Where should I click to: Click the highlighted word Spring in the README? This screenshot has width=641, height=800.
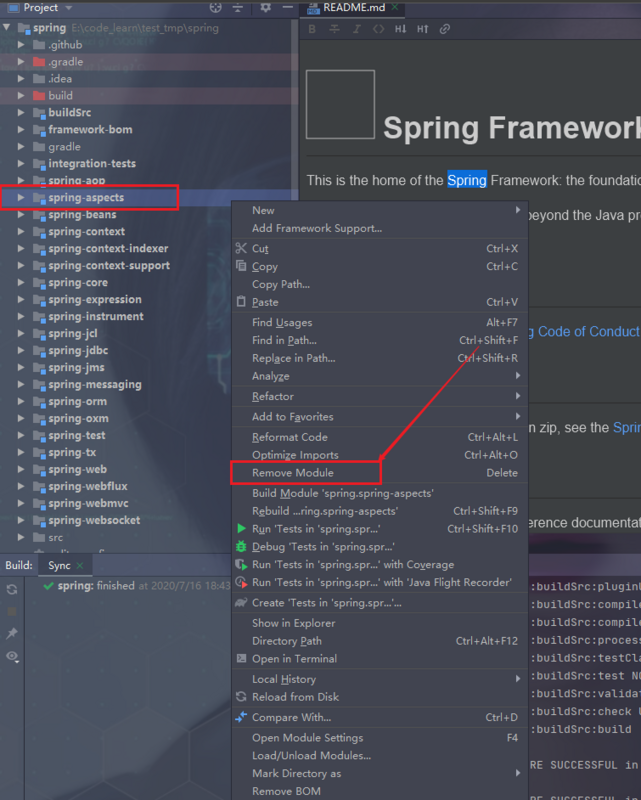(467, 180)
